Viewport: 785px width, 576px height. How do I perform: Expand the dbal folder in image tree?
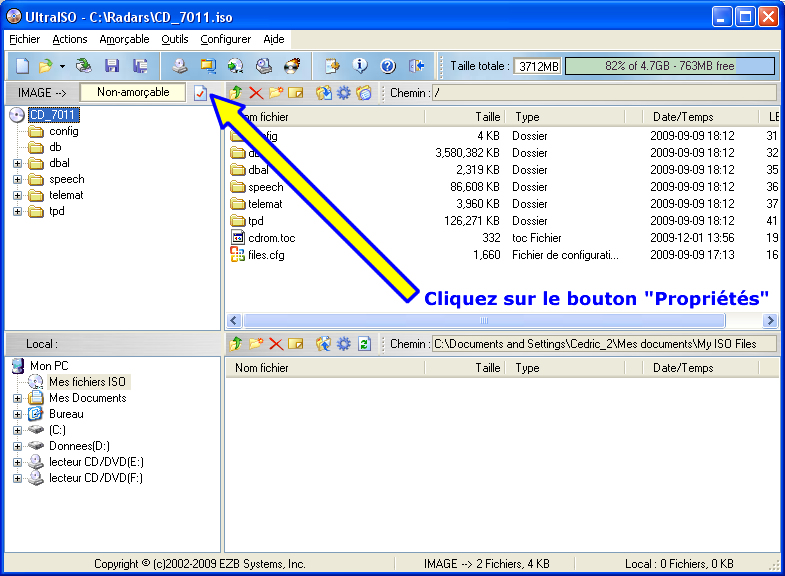17,163
